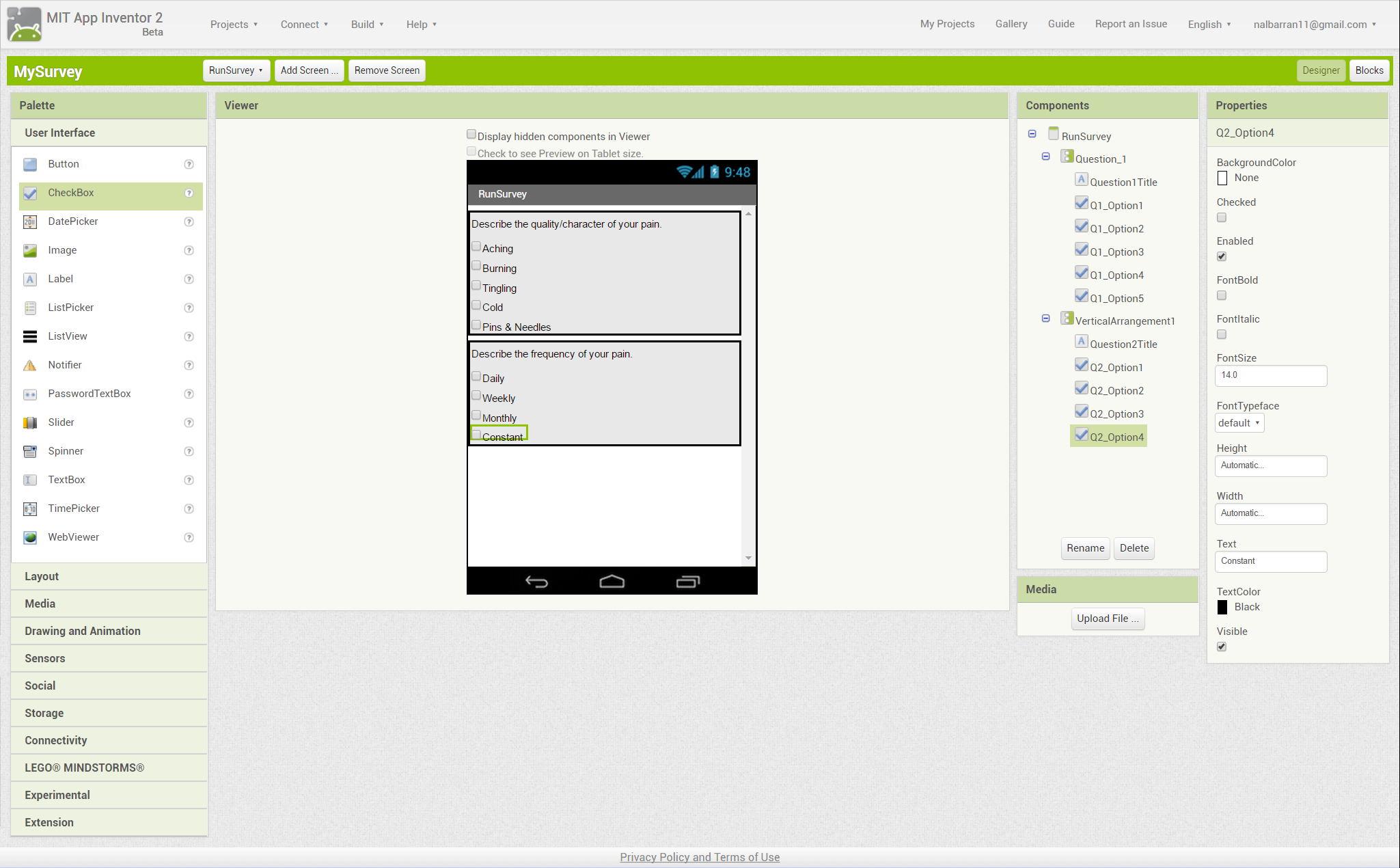
Task: Click the Remove Screen button
Action: pyautogui.click(x=387, y=70)
